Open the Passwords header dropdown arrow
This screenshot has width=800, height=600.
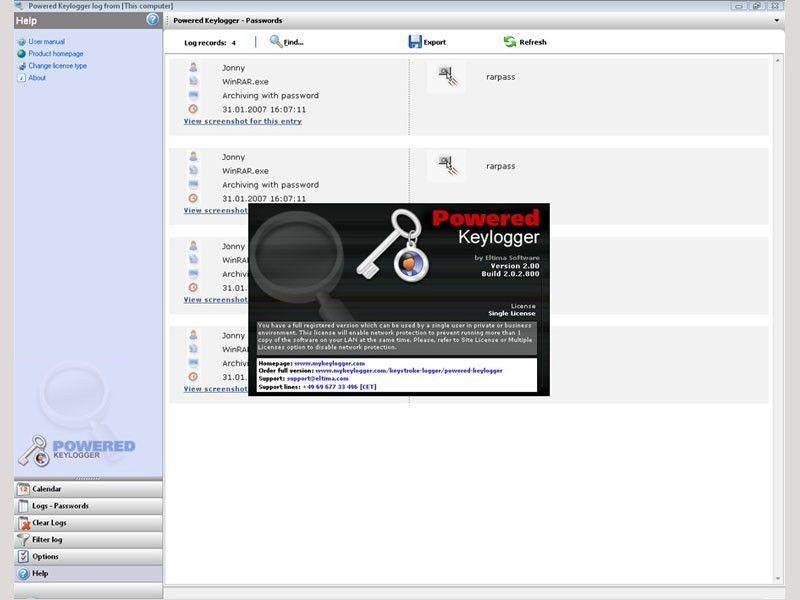coord(777,20)
